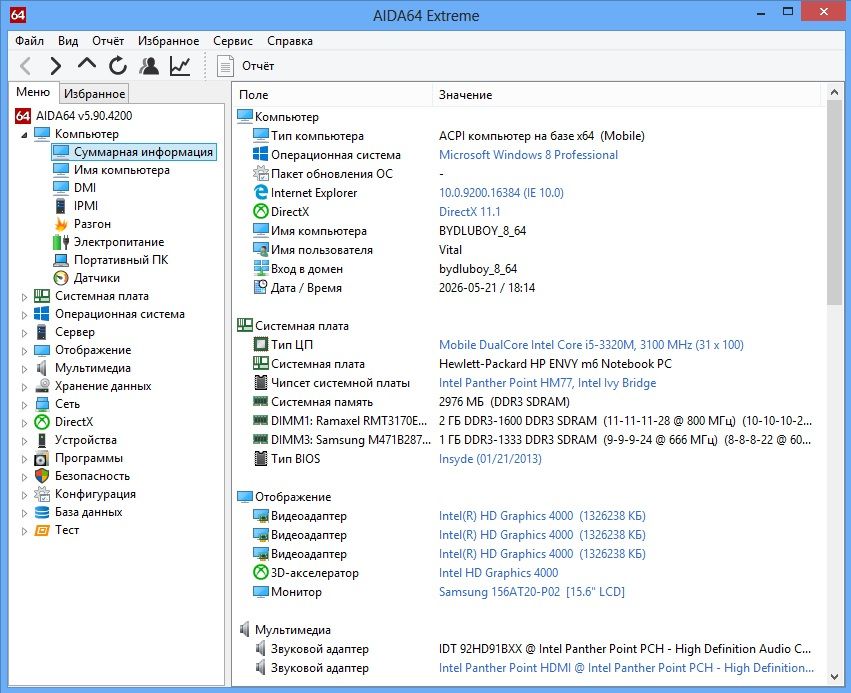Expand the Хранение данных node
Image resolution: width=851 pixels, height=693 pixels.
click(x=24, y=387)
